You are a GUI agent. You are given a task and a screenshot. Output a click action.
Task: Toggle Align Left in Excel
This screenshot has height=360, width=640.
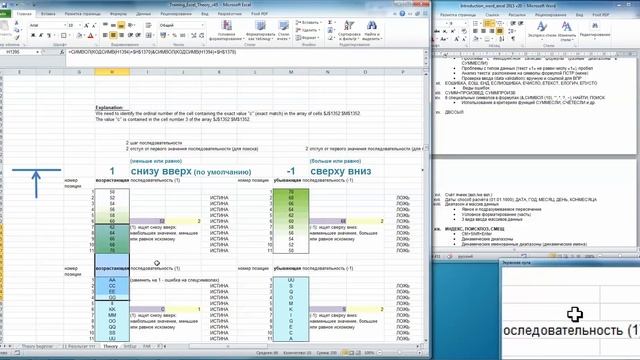point(105,35)
